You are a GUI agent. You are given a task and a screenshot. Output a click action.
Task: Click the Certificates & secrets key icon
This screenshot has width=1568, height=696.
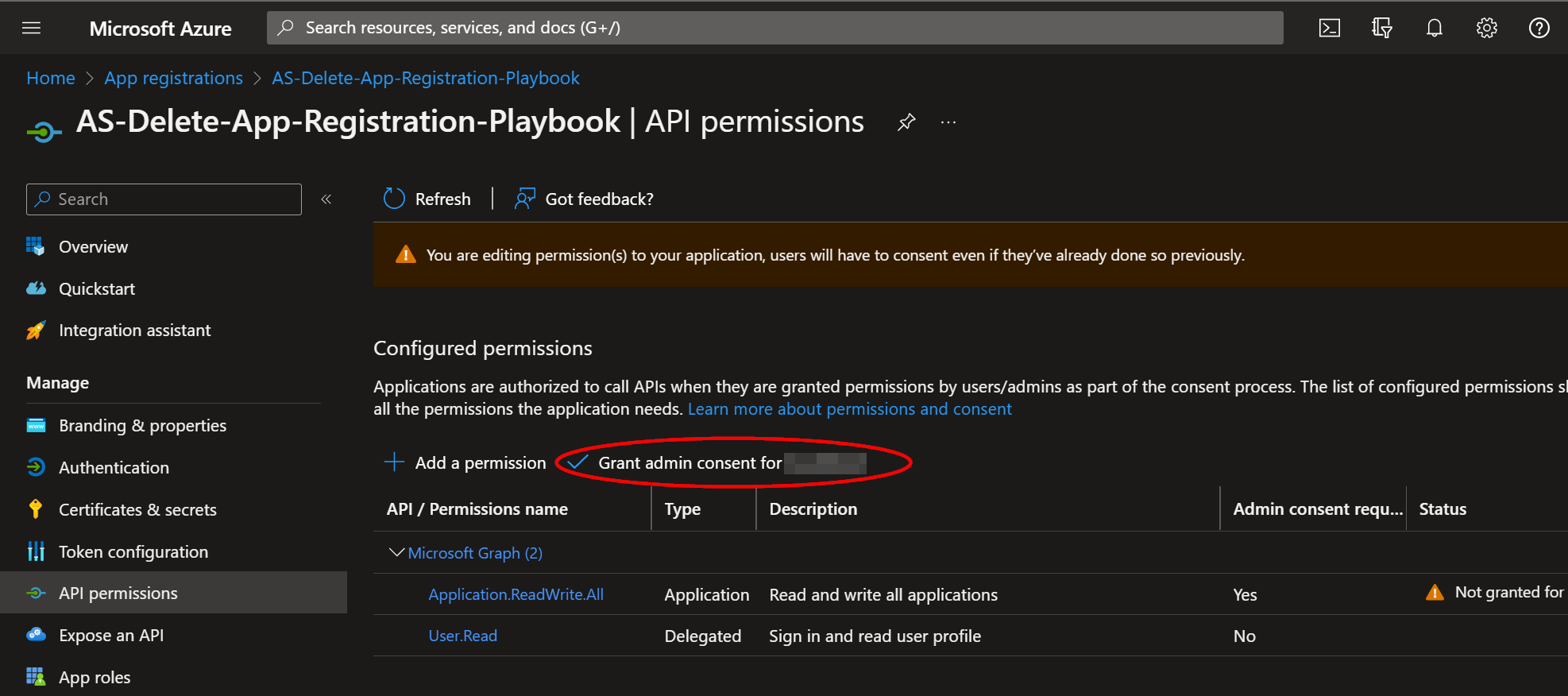pos(36,509)
